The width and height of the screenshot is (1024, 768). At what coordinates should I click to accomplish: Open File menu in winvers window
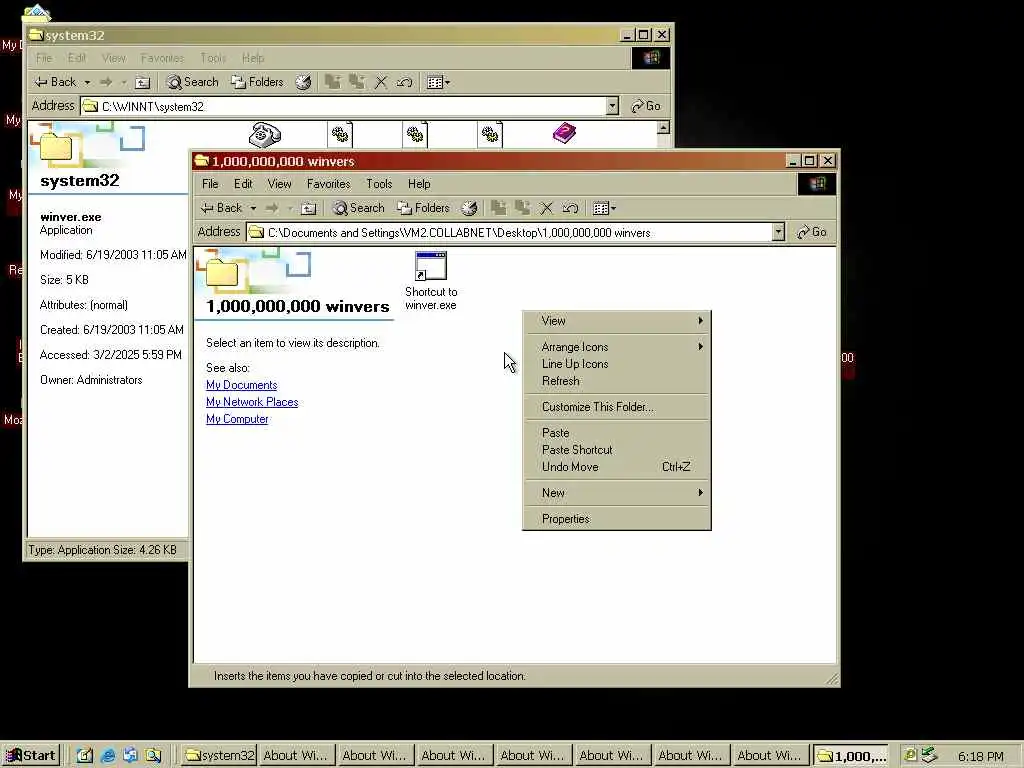coord(210,184)
